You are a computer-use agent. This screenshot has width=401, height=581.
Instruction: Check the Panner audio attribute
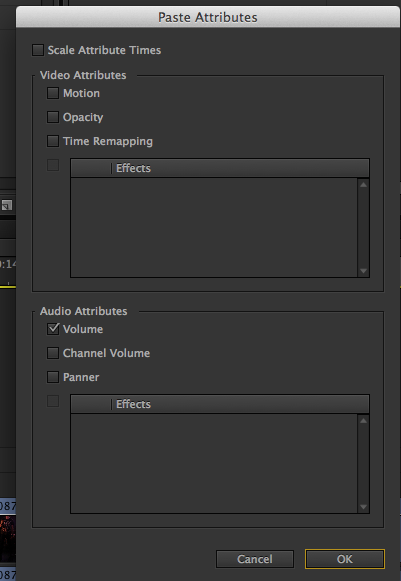click(53, 377)
